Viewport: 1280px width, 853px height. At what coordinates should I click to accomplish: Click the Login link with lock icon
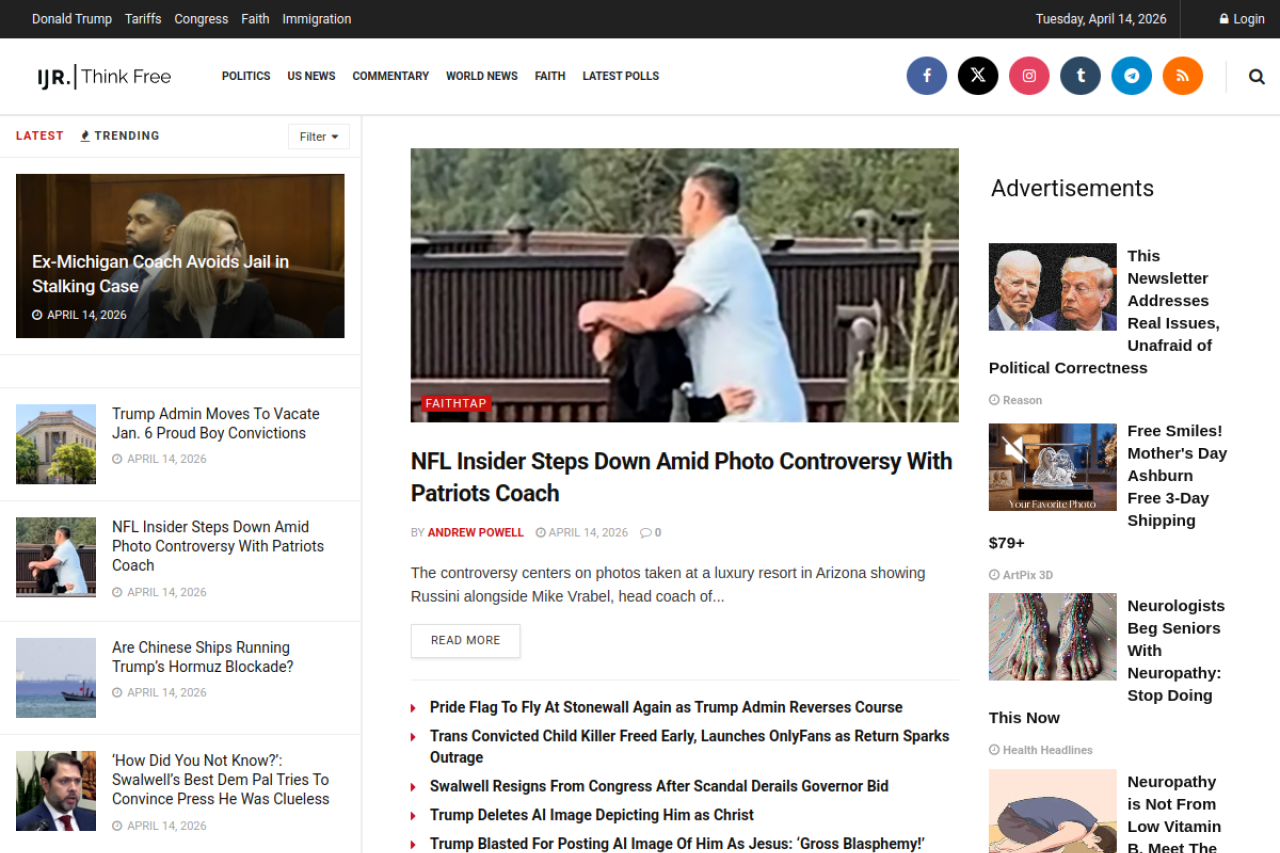click(1242, 19)
